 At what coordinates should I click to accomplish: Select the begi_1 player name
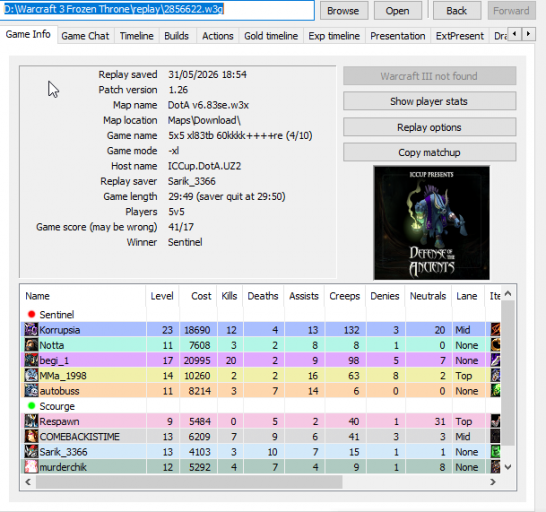pos(54,360)
